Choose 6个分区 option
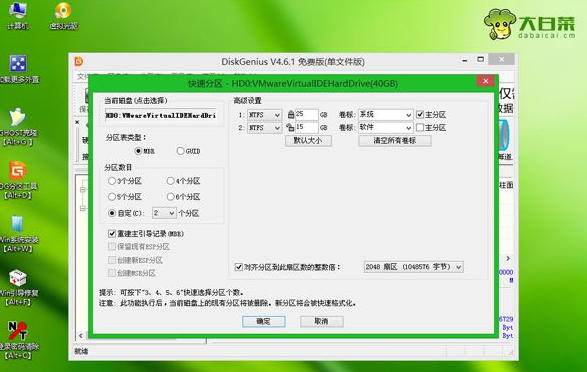The width and height of the screenshot is (587, 372). coord(183,196)
